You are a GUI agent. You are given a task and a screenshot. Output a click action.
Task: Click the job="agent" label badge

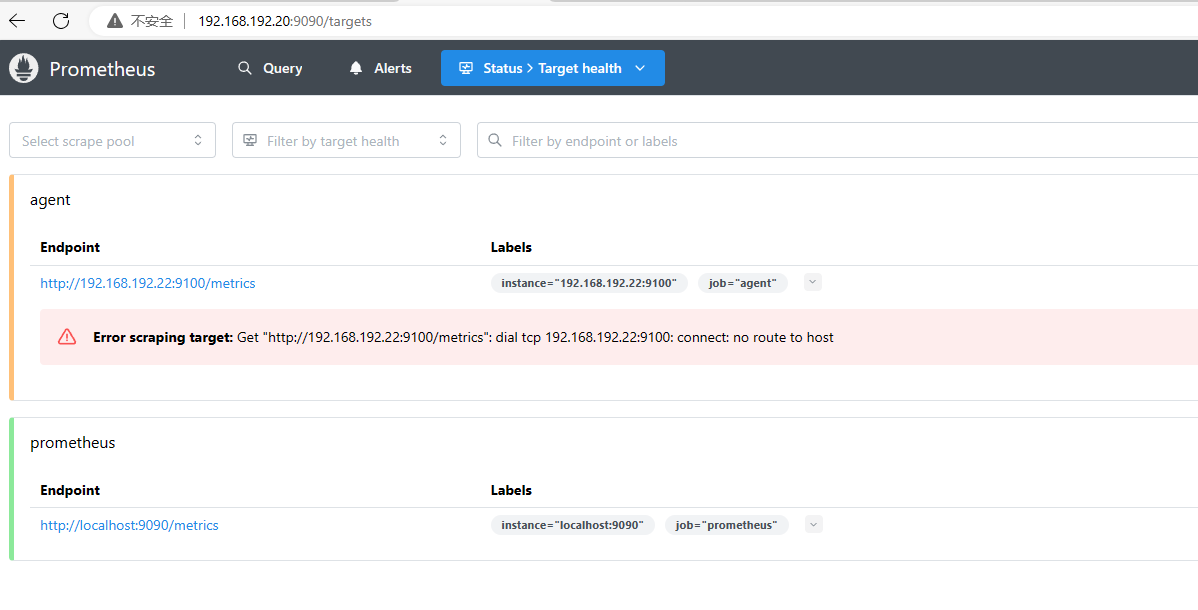[x=743, y=283]
